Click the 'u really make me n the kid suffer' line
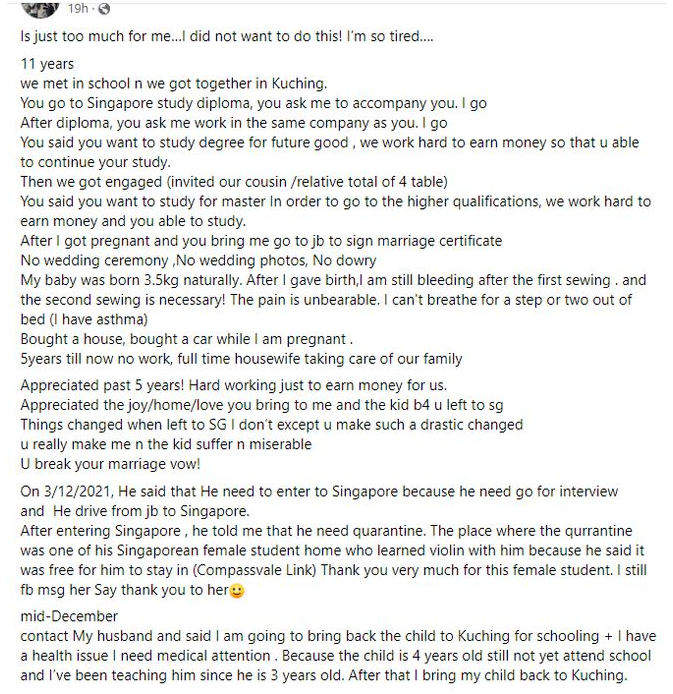This screenshot has height=694, width=673. pyautogui.click(x=166, y=444)
